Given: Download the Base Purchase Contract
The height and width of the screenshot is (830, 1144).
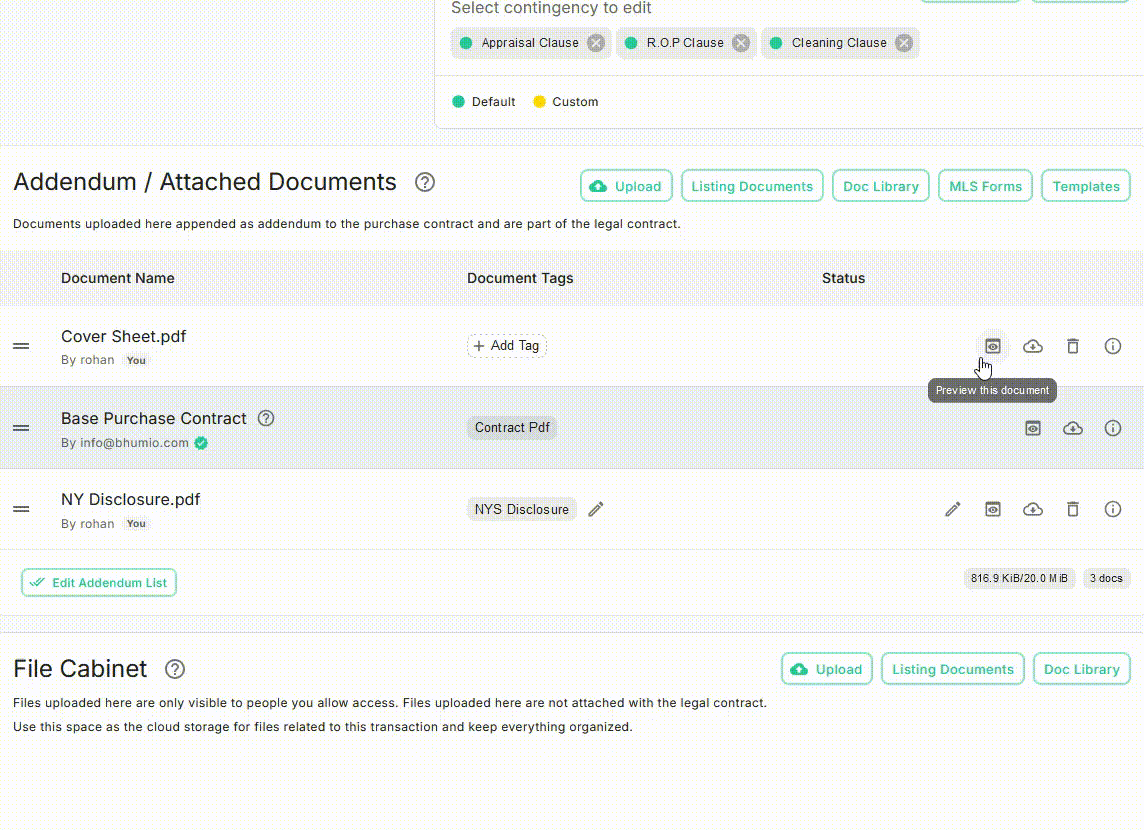Looking at the screenshot, I should (x=1073, y=428).
